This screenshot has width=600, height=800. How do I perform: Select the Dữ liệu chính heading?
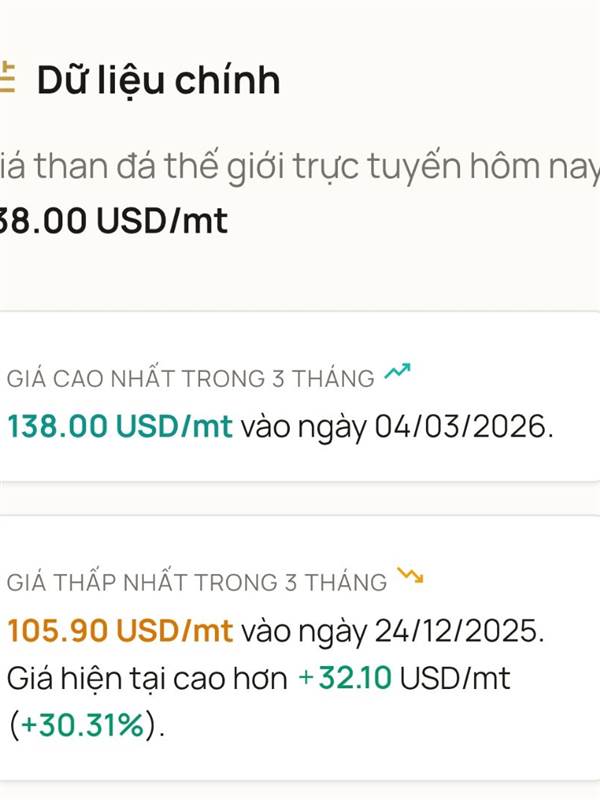coord(159,80)
